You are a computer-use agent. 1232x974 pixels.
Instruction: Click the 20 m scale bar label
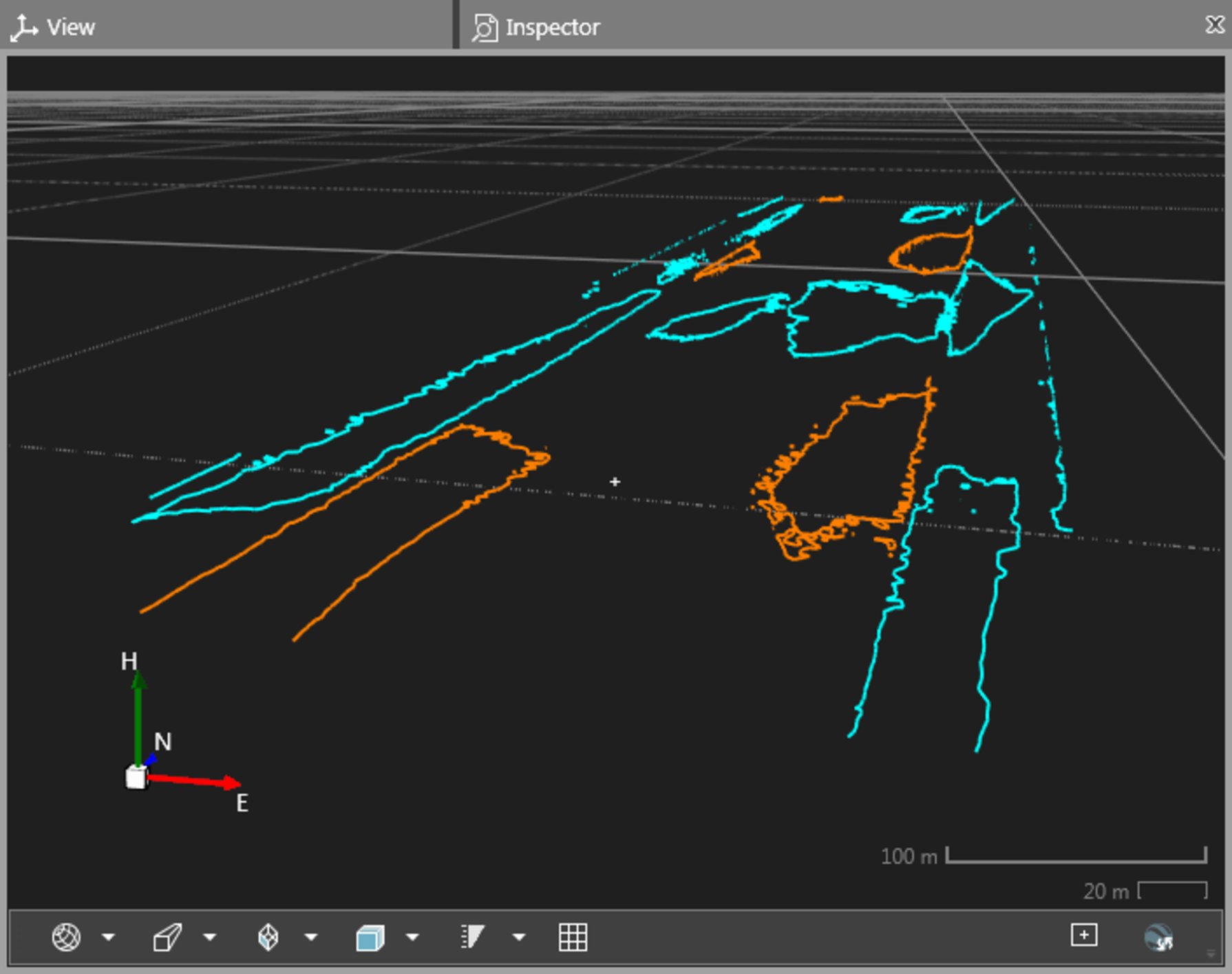[1106, 891]
